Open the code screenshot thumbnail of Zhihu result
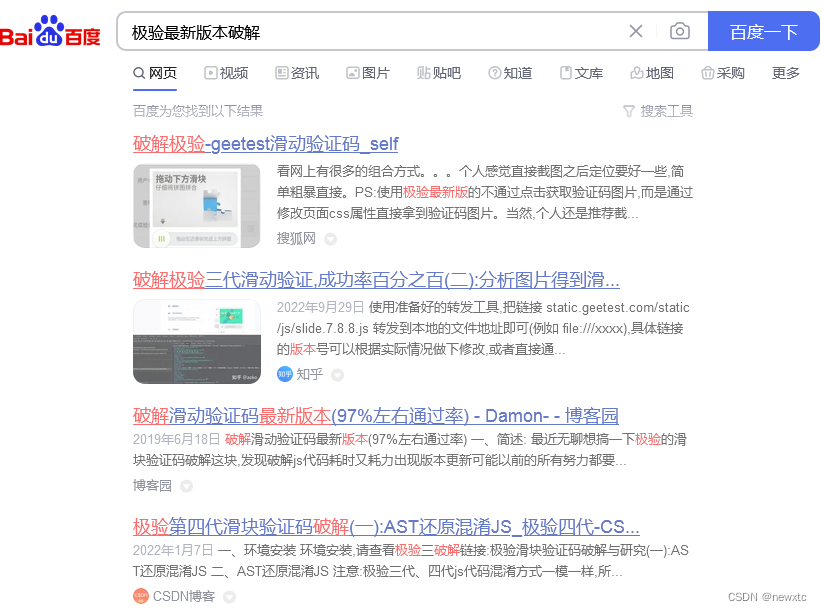 pos(197,342)
